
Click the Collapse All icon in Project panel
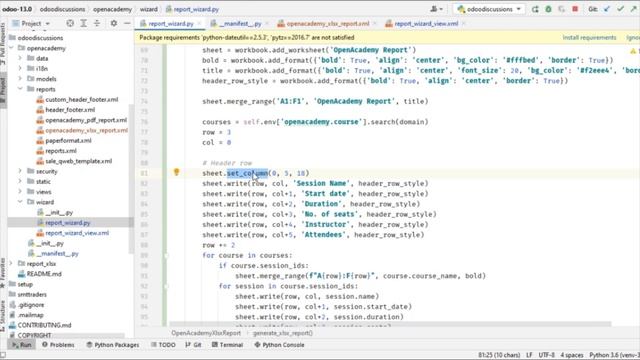[97, 24]
